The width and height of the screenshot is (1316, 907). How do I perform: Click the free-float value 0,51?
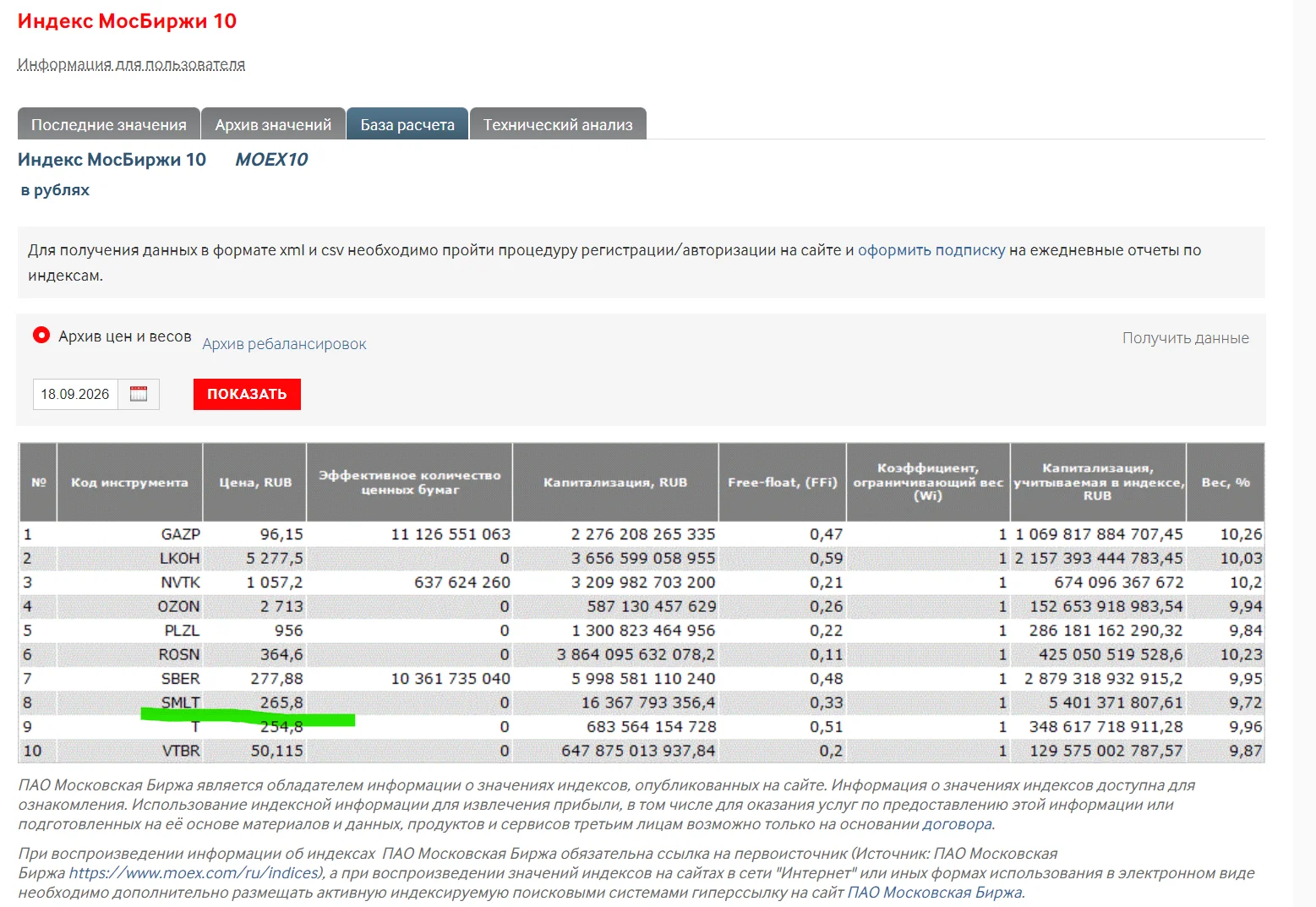pos(827,727)
